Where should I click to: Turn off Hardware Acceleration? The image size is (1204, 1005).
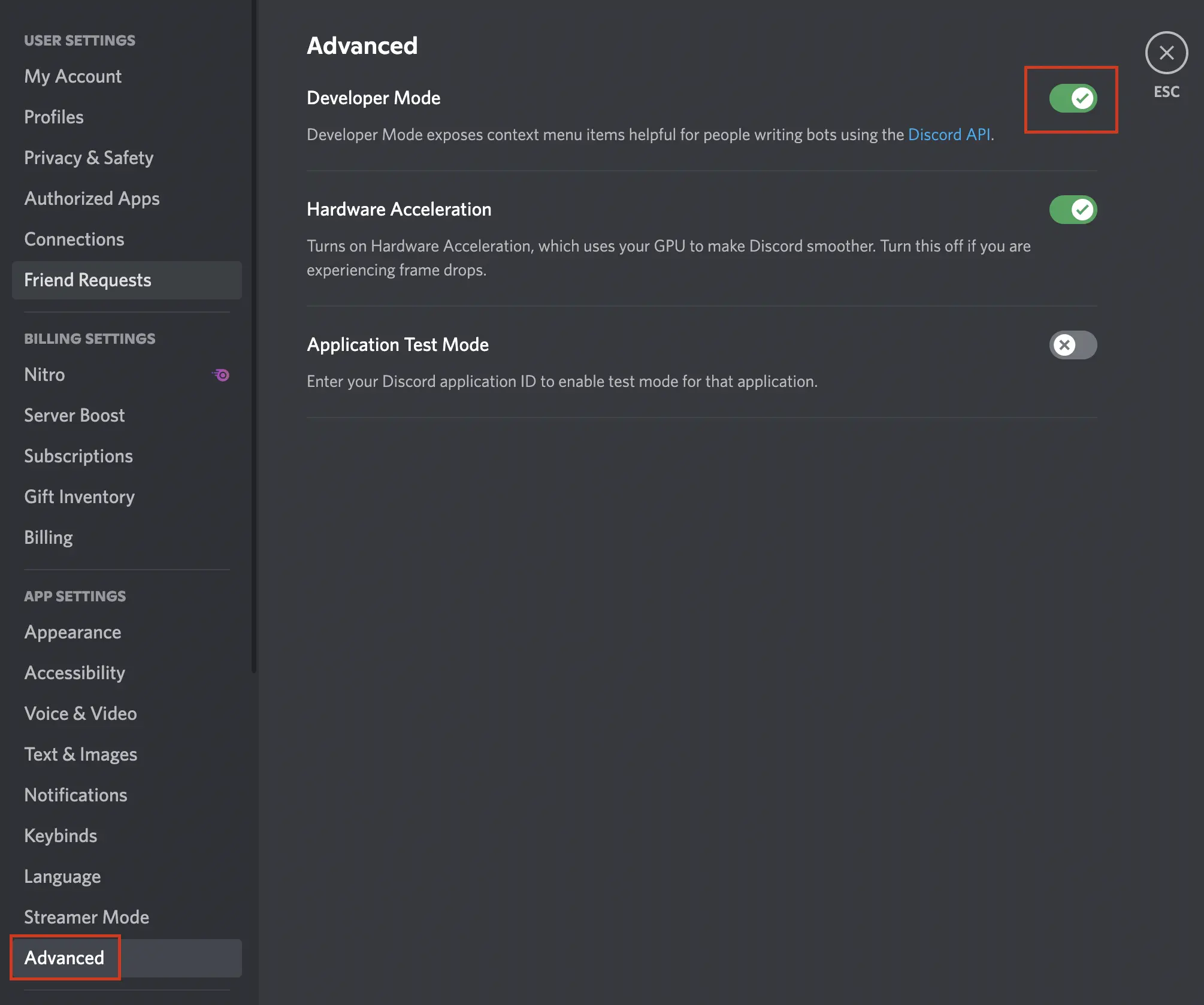pos(1073,210)
